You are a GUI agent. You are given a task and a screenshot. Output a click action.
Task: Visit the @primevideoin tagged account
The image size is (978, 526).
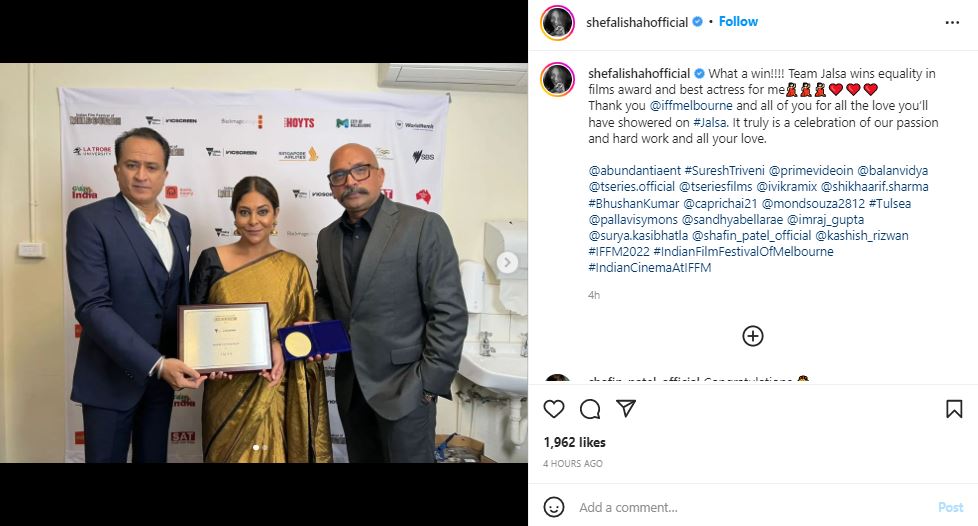click(811, 170)
